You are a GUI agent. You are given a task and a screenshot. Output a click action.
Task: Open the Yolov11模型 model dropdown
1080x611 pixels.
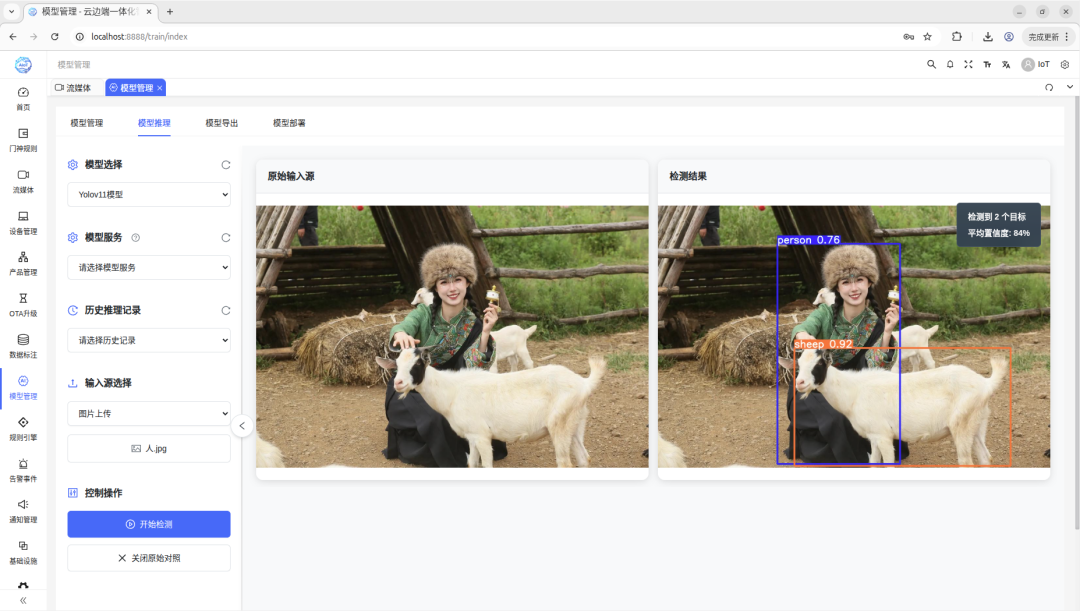[149, 195]
